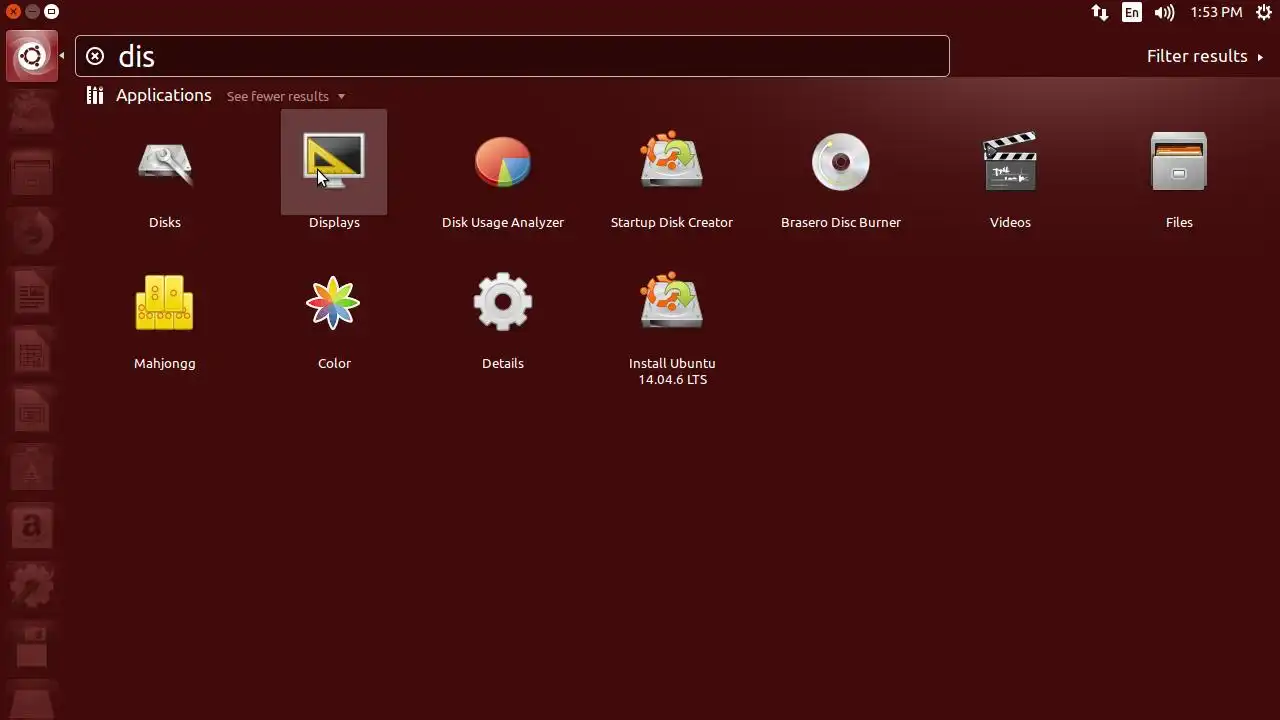
Task: Open the sound volume indicator
Action: [1164, 12]
